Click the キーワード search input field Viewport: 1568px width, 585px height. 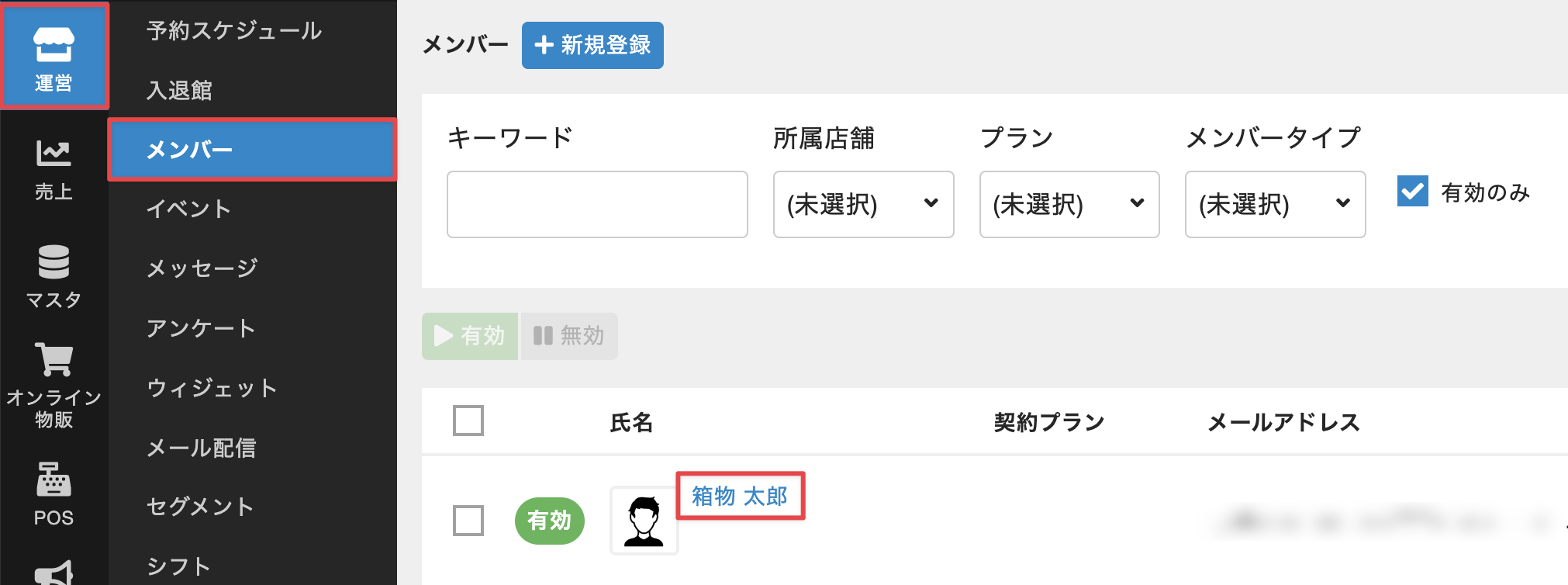click(597, 204)
